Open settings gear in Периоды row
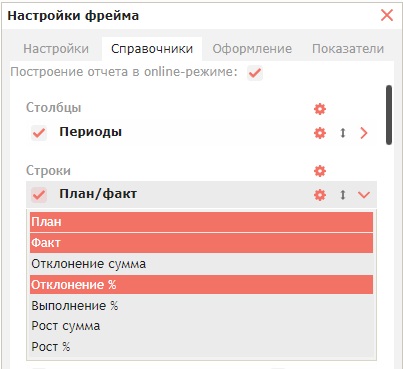The width and height of the screenshot is (403, 369). pos(320,133)
